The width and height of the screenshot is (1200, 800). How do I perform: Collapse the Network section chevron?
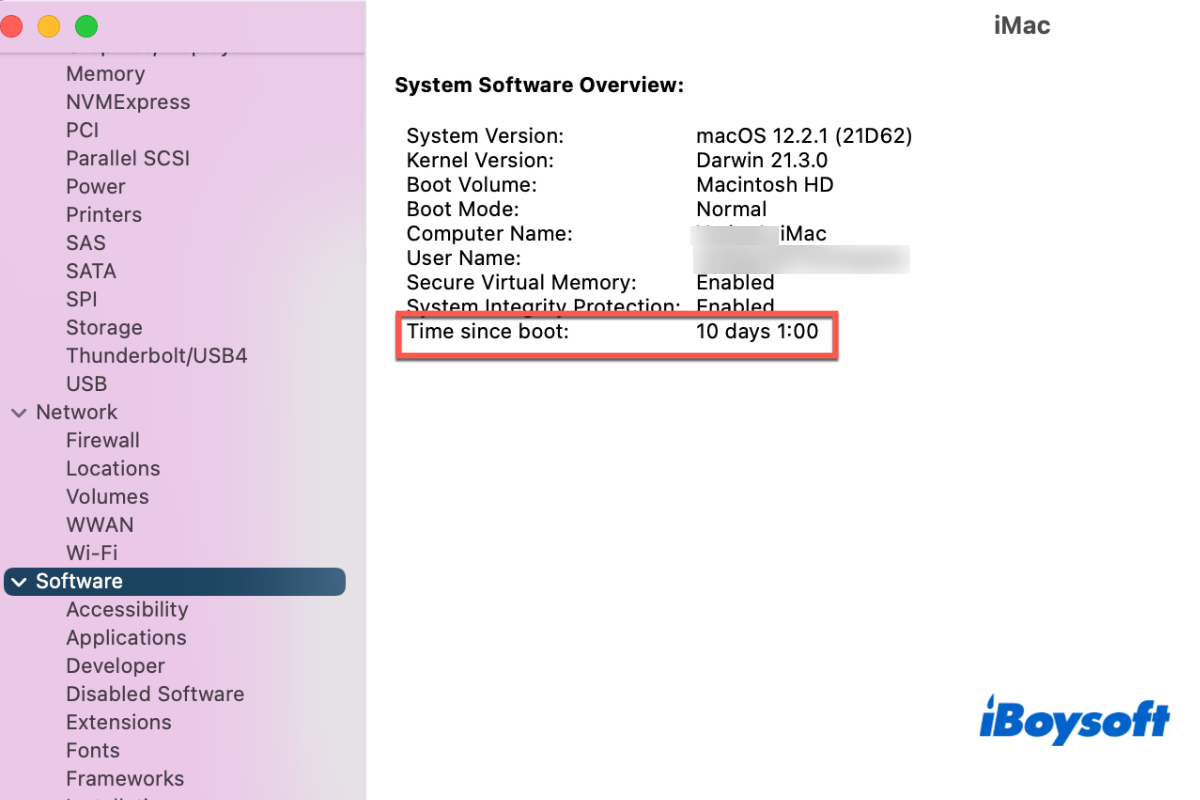pos(19,413)
